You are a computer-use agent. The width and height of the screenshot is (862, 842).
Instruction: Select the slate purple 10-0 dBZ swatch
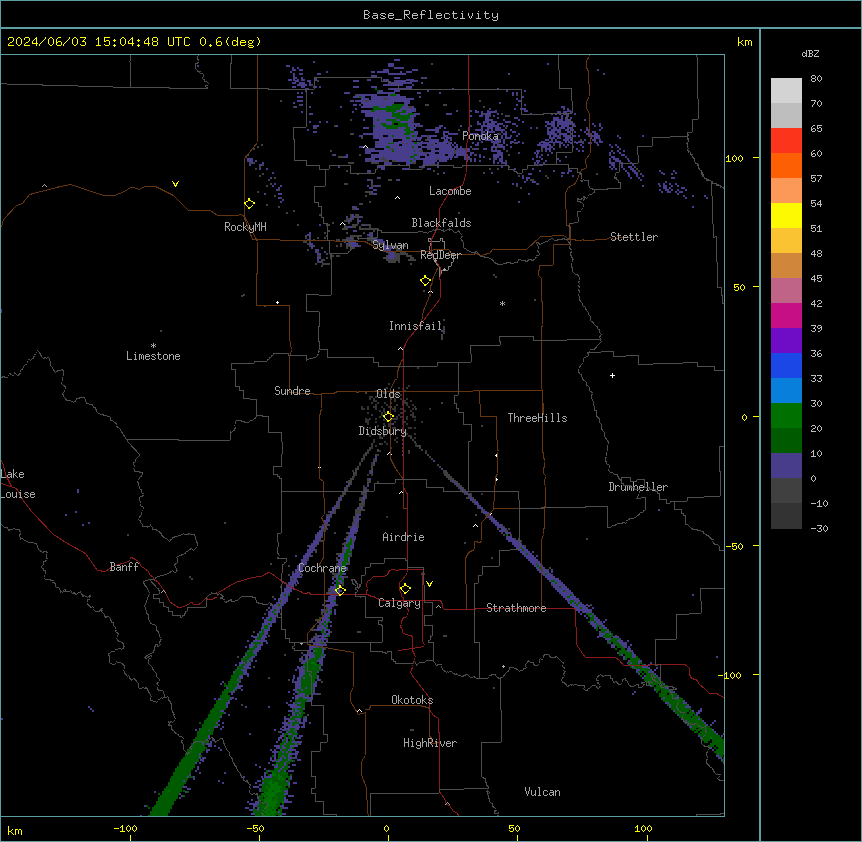[x=786, y=466]
